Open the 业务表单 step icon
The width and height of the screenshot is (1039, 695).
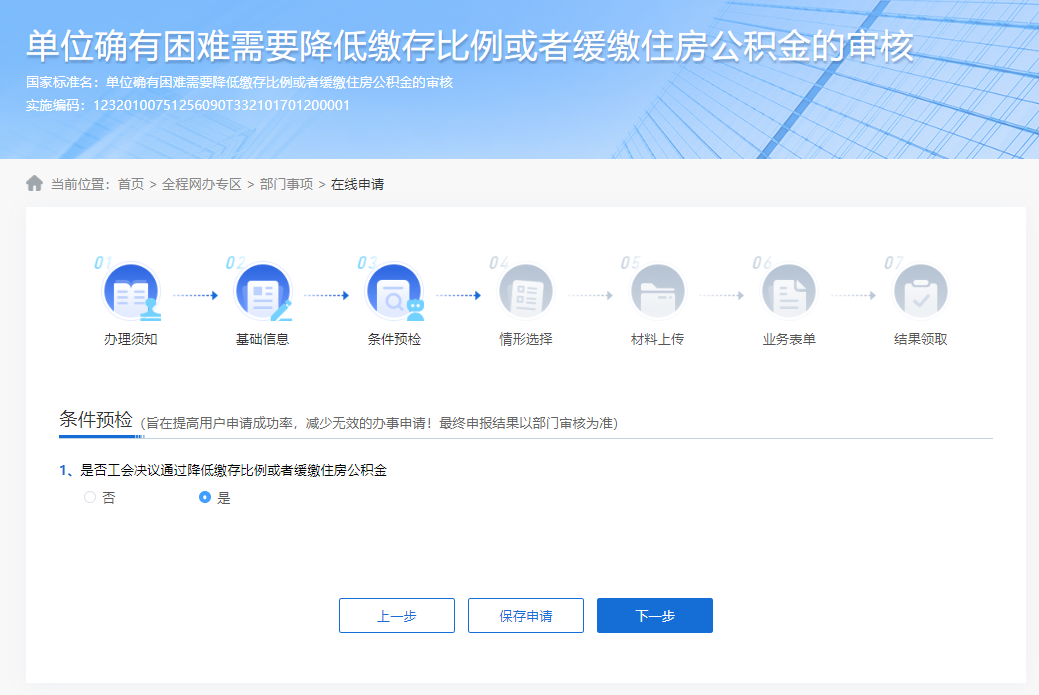[x=789, y=290]
